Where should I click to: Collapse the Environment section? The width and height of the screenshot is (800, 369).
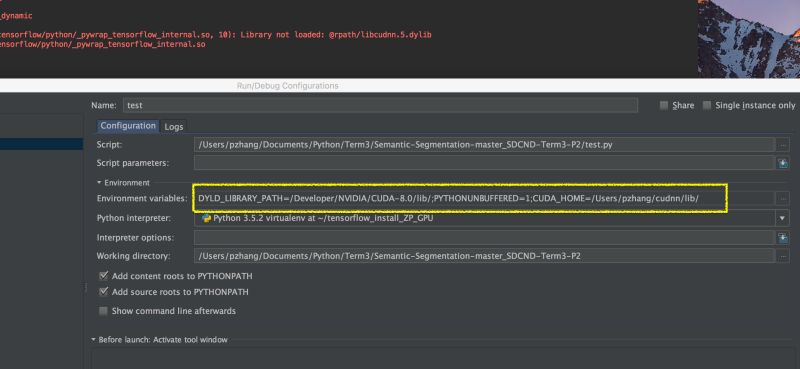[99, 182]
